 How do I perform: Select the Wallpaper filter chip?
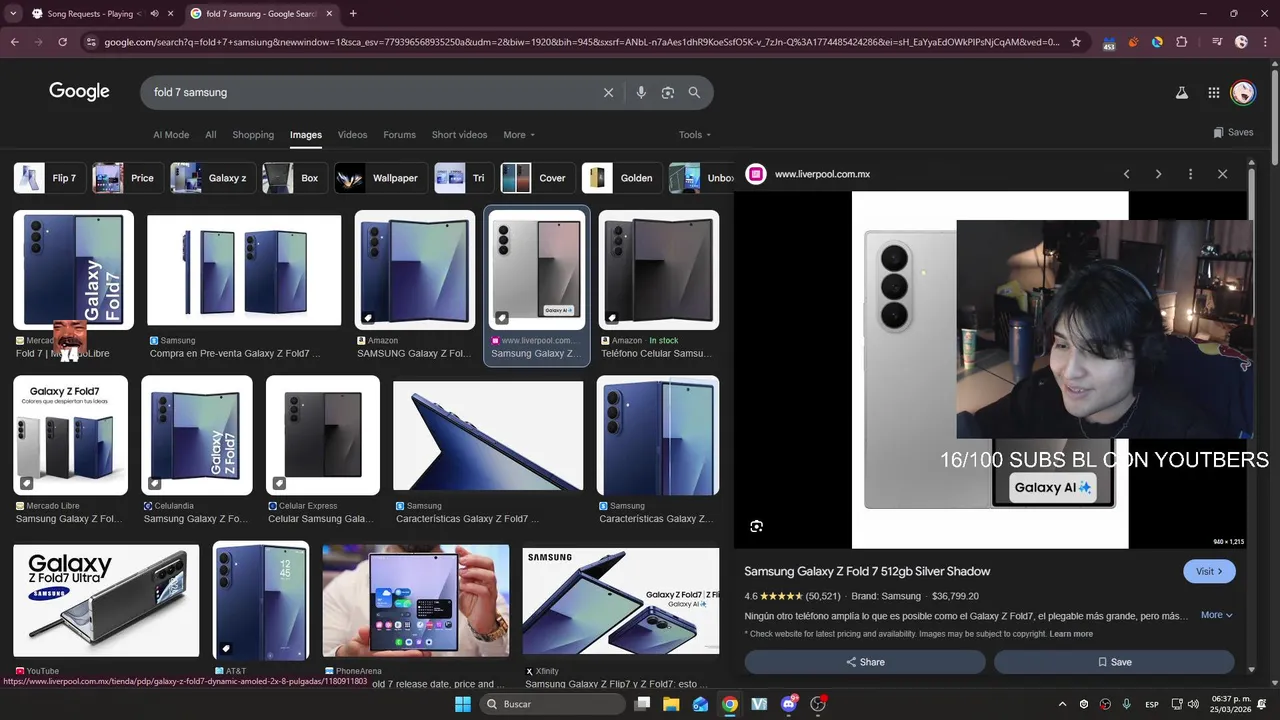click(380, 178)
